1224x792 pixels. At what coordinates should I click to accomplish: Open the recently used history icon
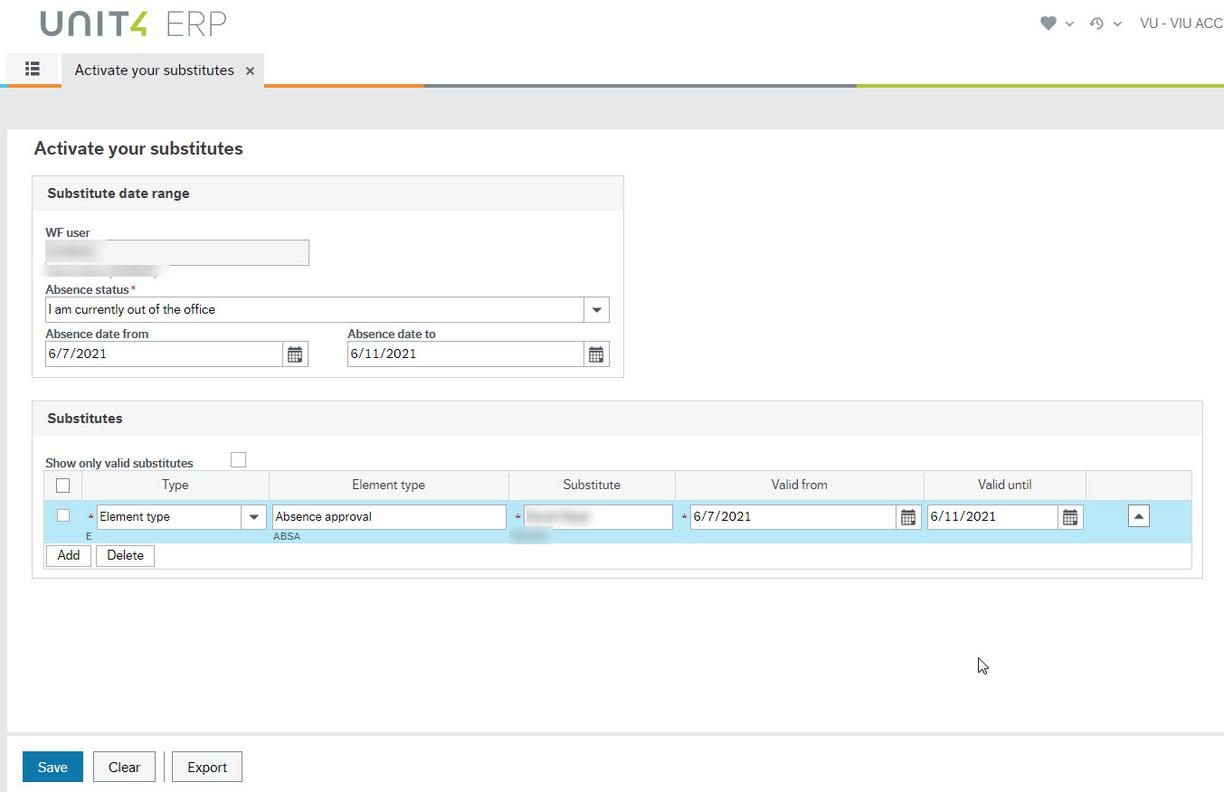click(x=1098, y=22)
